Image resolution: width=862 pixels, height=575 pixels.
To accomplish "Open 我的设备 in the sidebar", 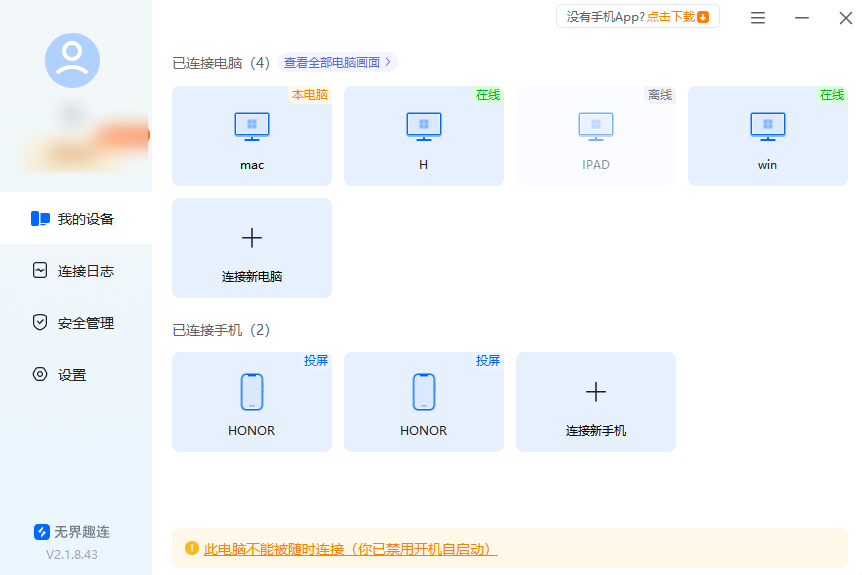I will 76,219.
